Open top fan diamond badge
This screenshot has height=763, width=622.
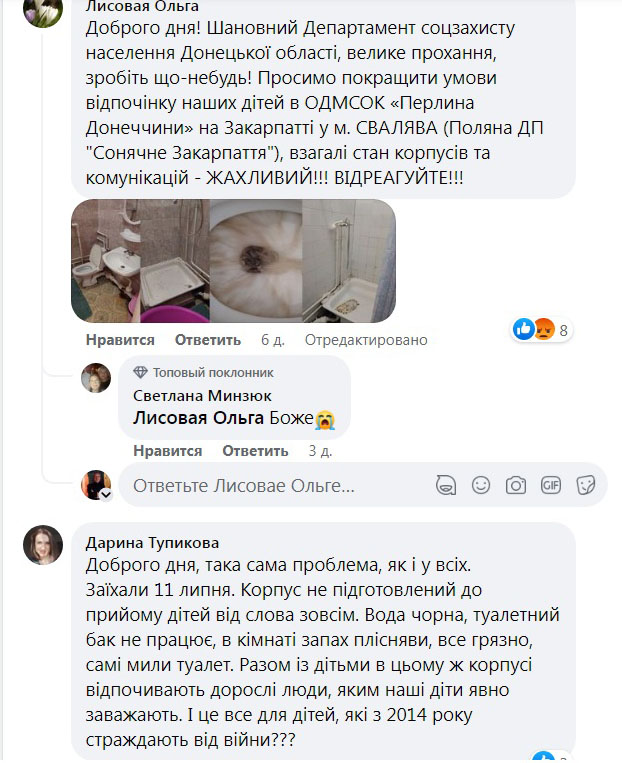(x=140, y=372)
